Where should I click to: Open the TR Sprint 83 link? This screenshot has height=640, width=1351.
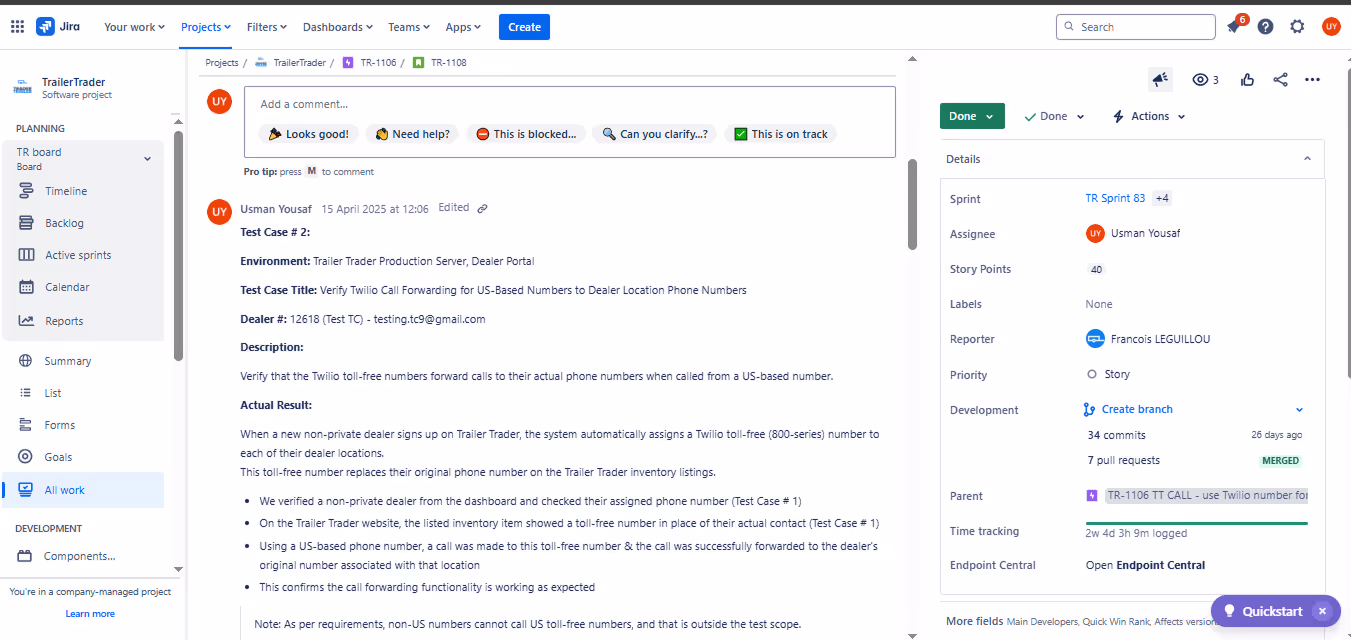pyautogui.click(x=1115, y=198)
